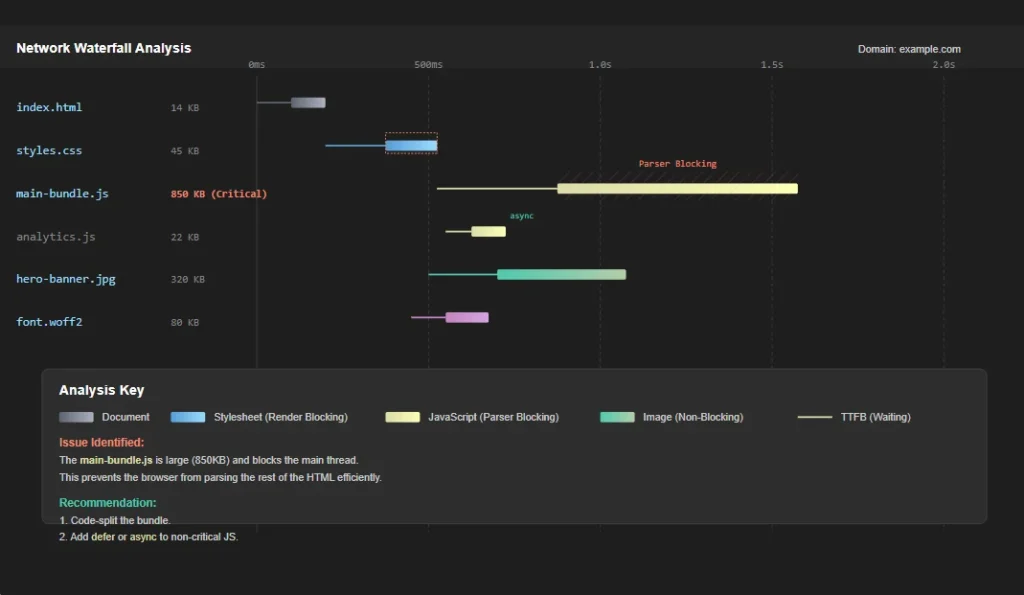The width and height of the screenshot is (1024, 595).
Task: Click the green hero-banner.jpg download bar
Action: (562, 274)
